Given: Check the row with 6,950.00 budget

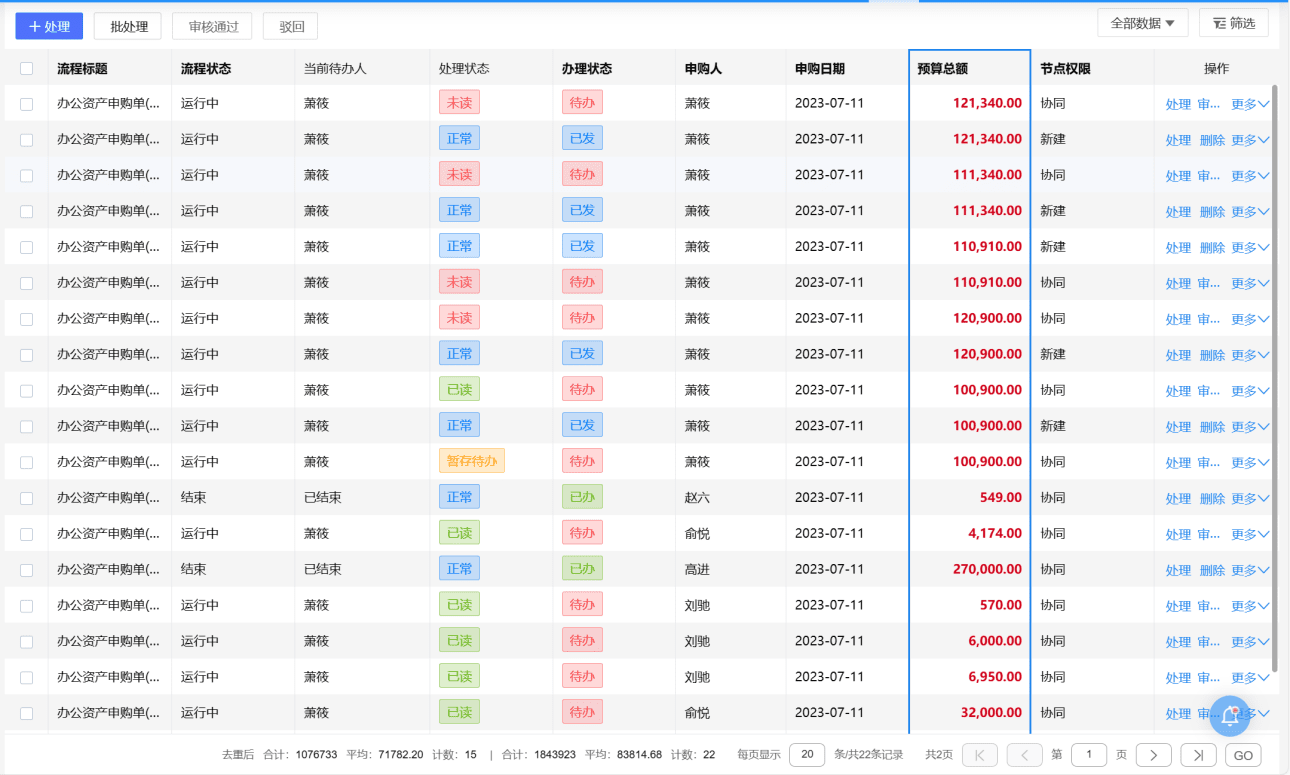Looking at the screenshot, I should pos(27,678).
